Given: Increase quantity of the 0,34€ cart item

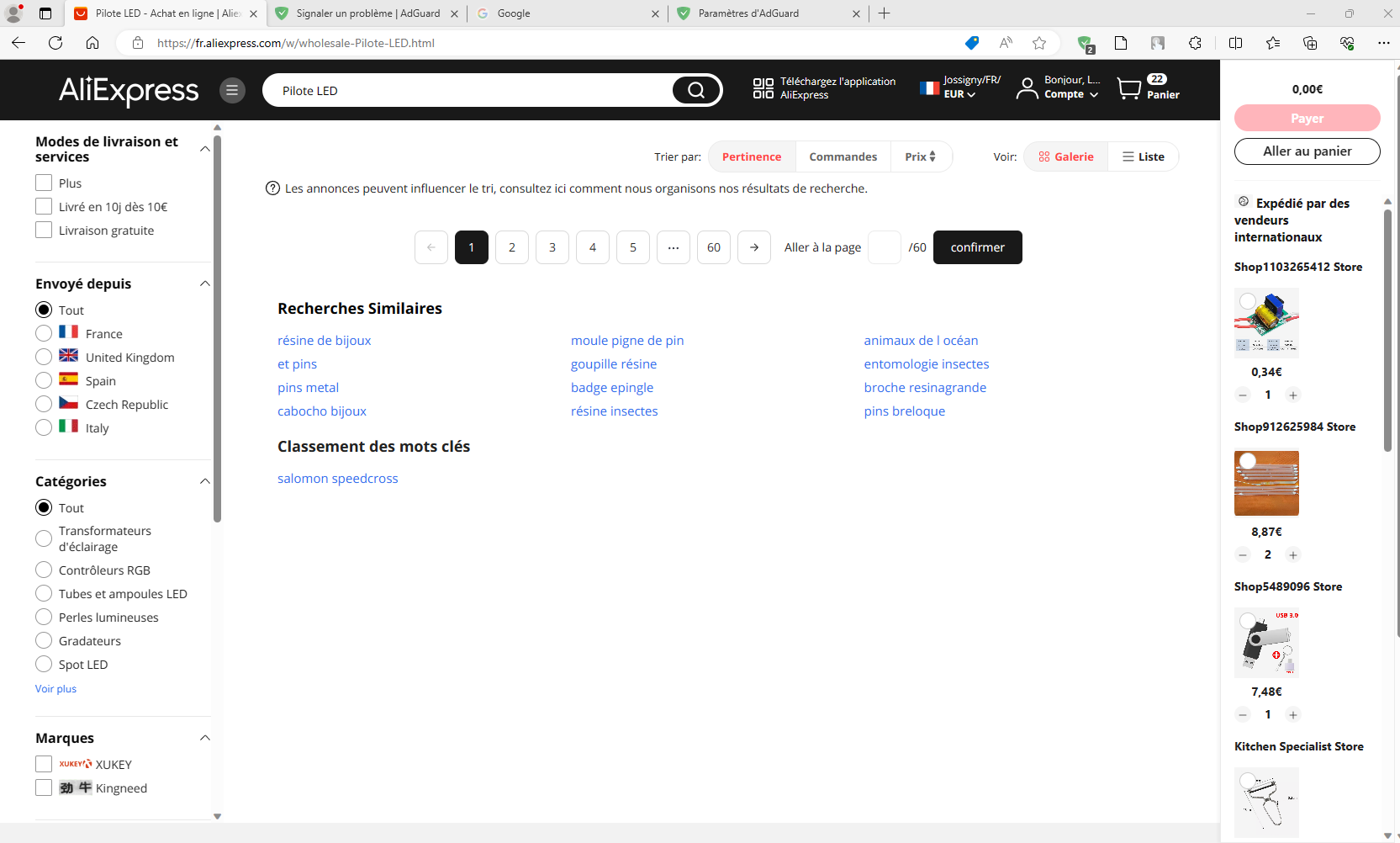Looking at the screenshot, I should click(1293, 395).
